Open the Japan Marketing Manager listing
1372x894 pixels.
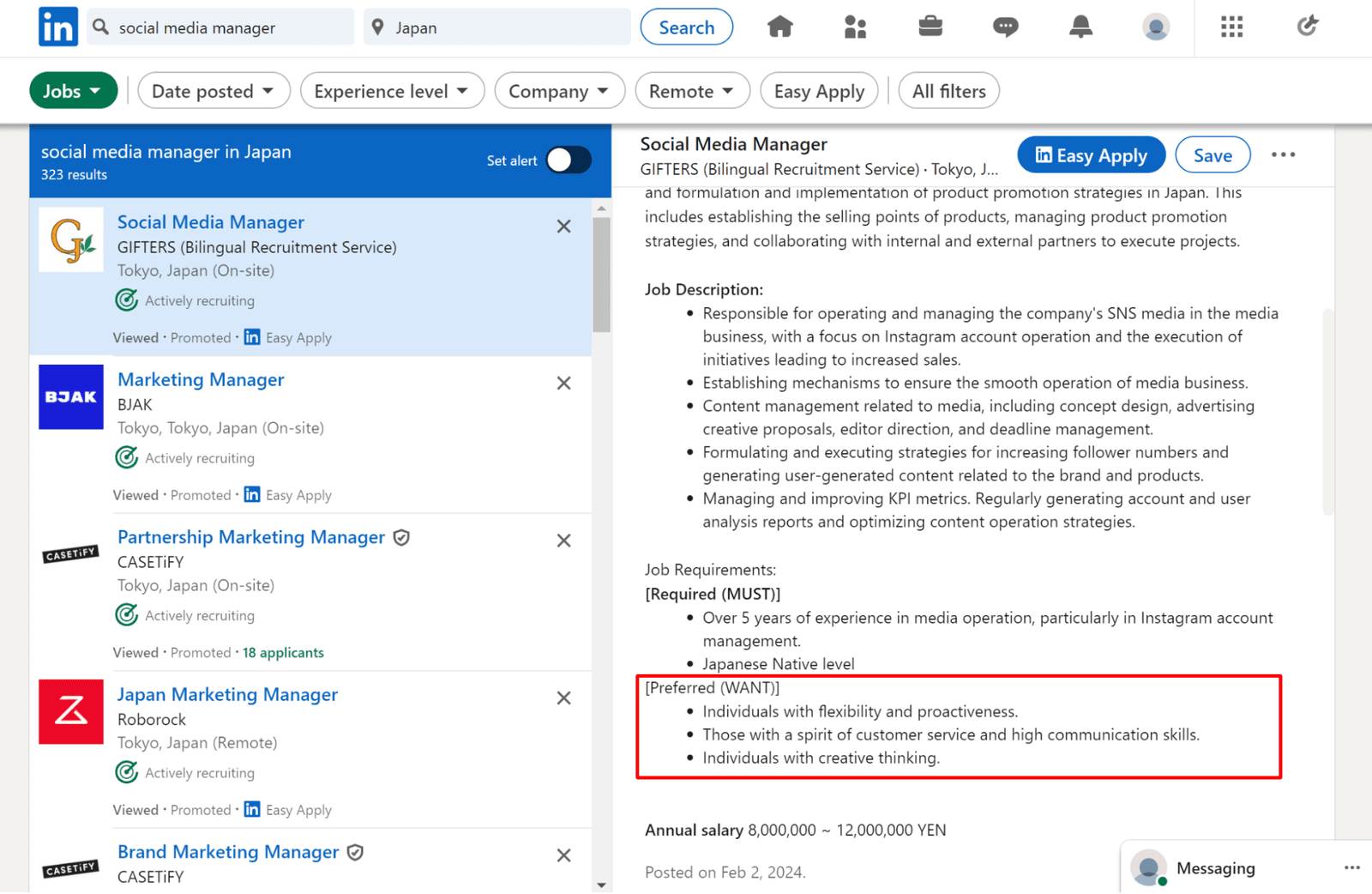227,694
